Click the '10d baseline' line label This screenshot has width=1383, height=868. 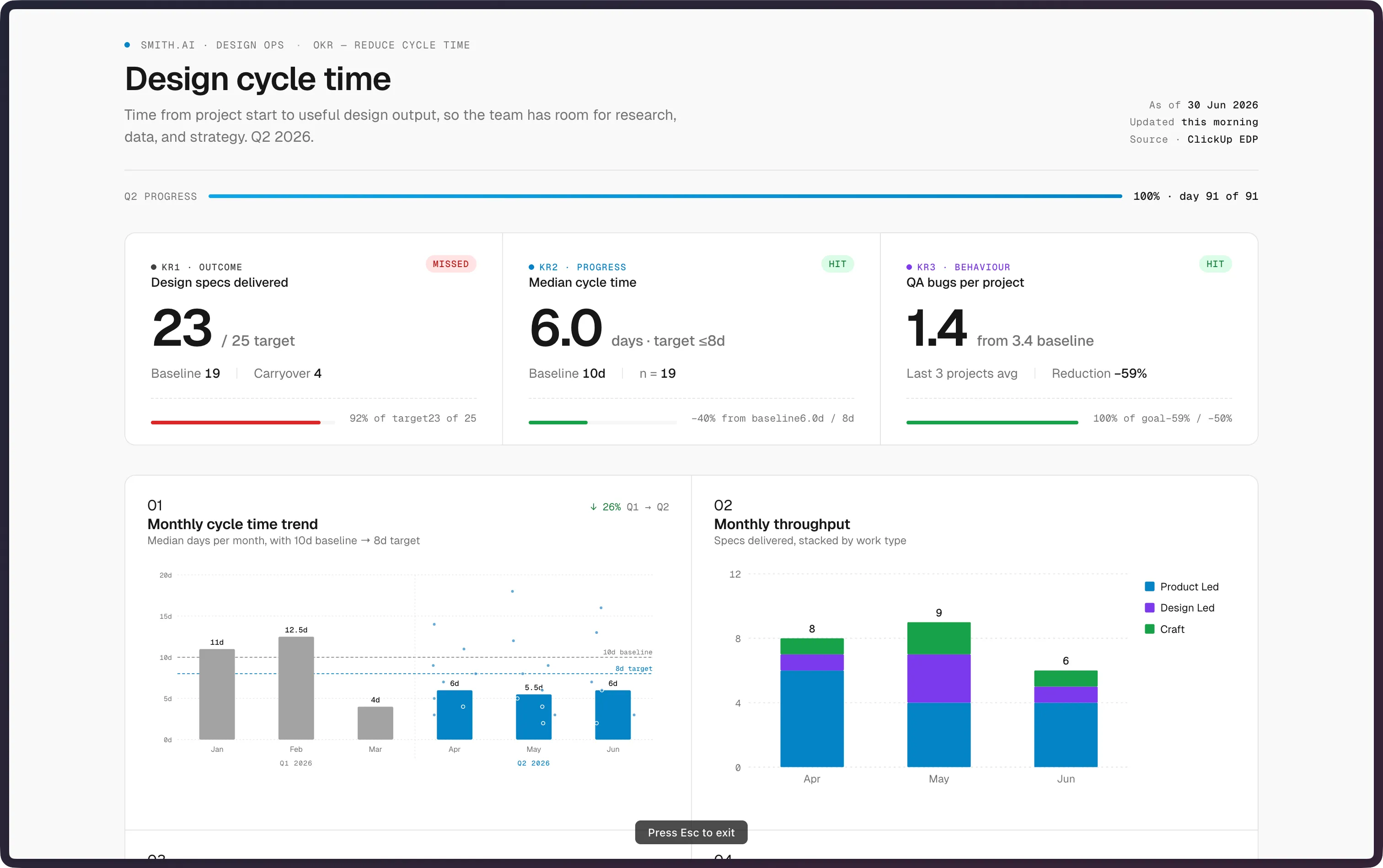point(627,652)
